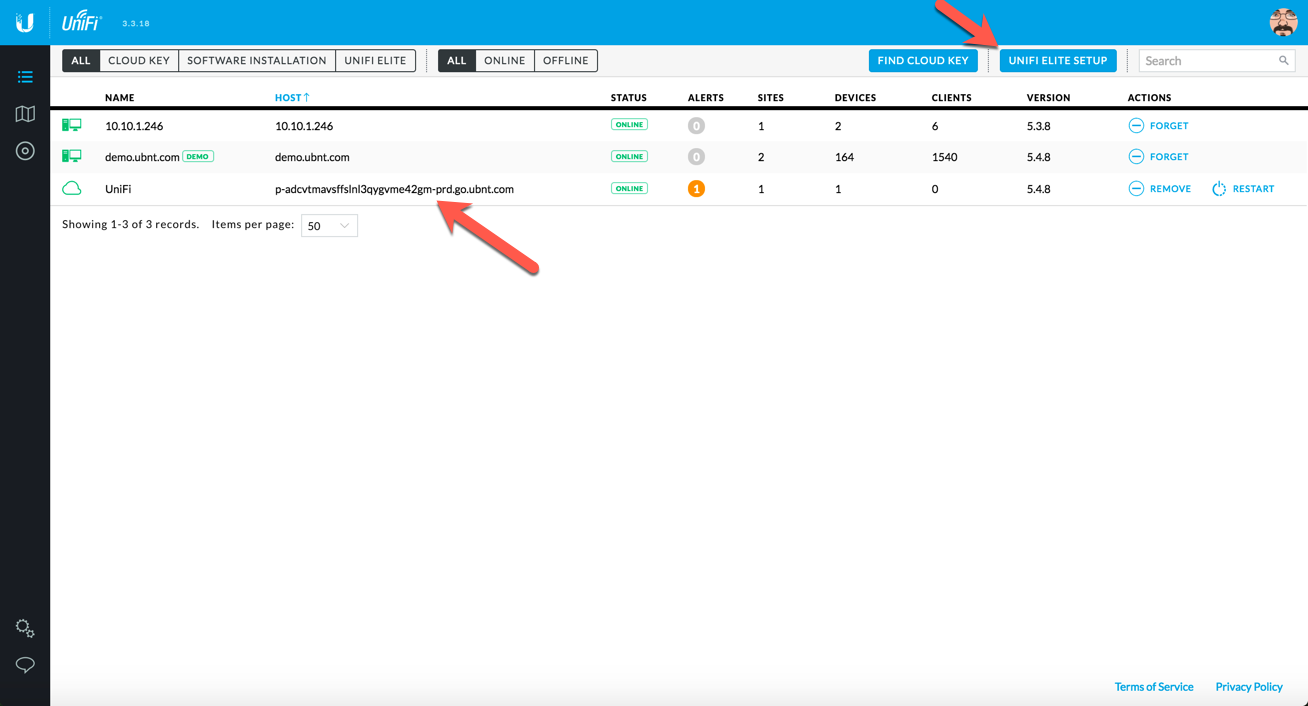Open the circular target sidebar icon
The image size is (1308, 706).
click(x=25, y=151)
